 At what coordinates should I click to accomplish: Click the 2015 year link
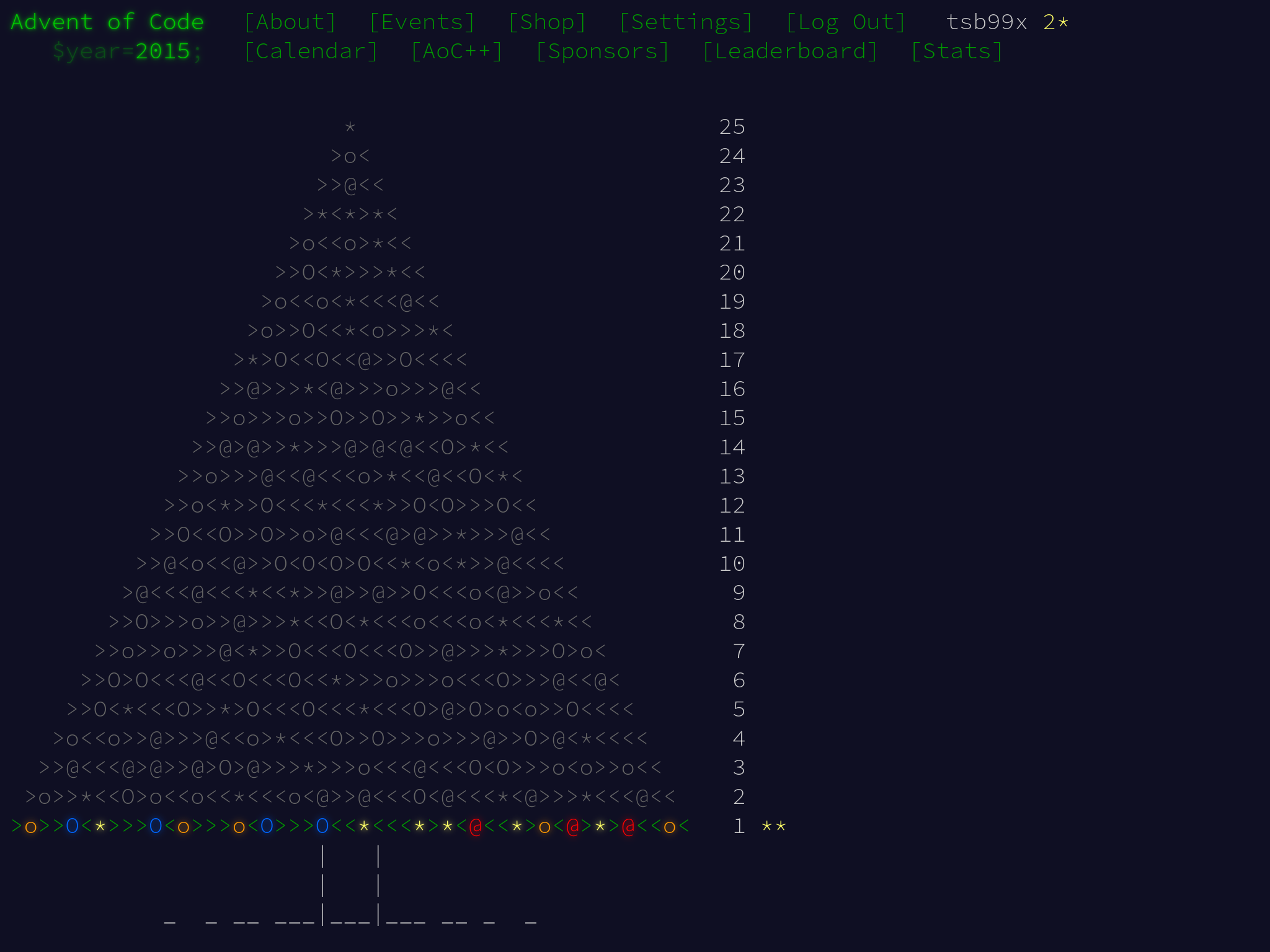tap(162, 51)
